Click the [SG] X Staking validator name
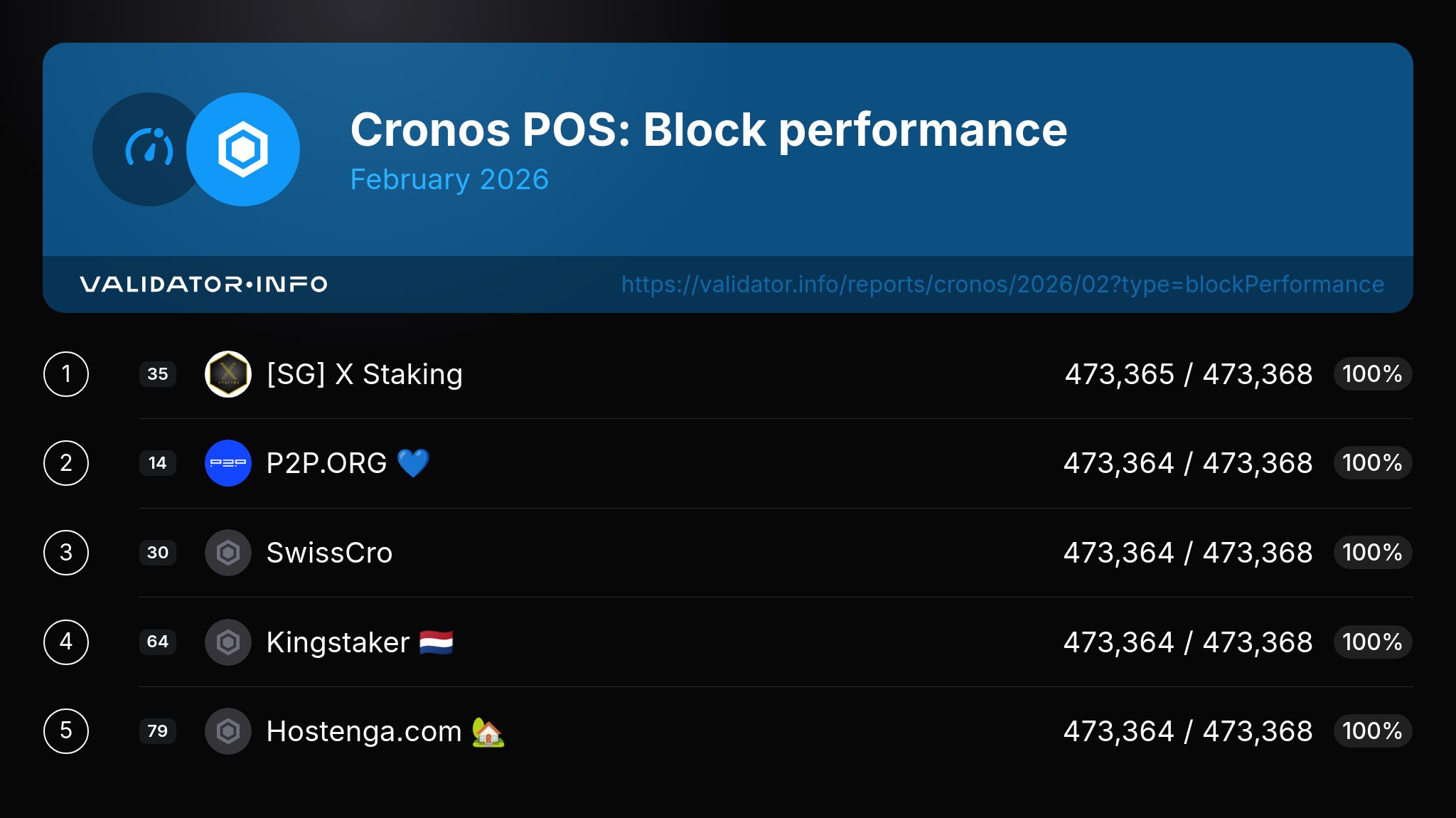 (x=365, y=374)
